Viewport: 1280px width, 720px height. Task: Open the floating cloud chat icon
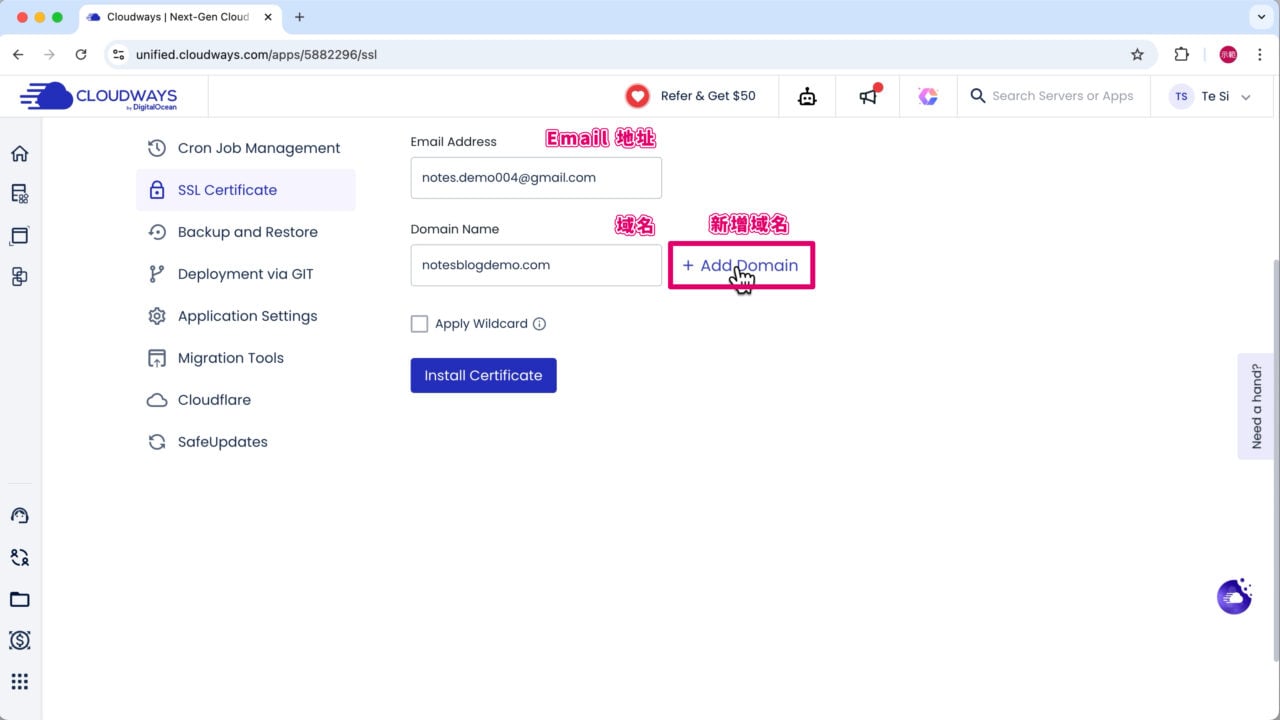(1234, 596)
